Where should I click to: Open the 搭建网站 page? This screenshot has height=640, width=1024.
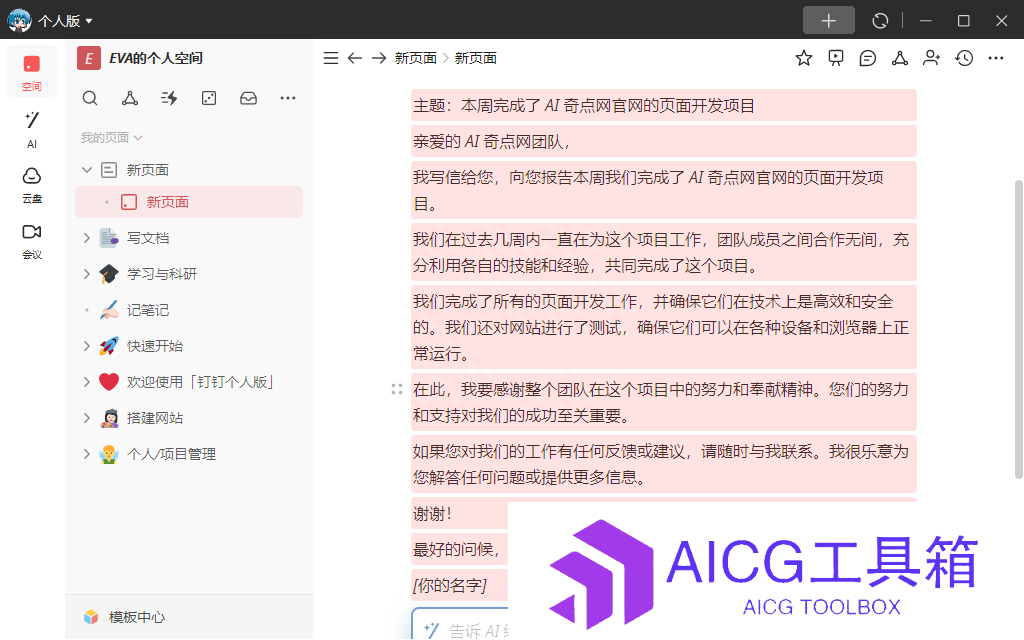click(154, 418)
